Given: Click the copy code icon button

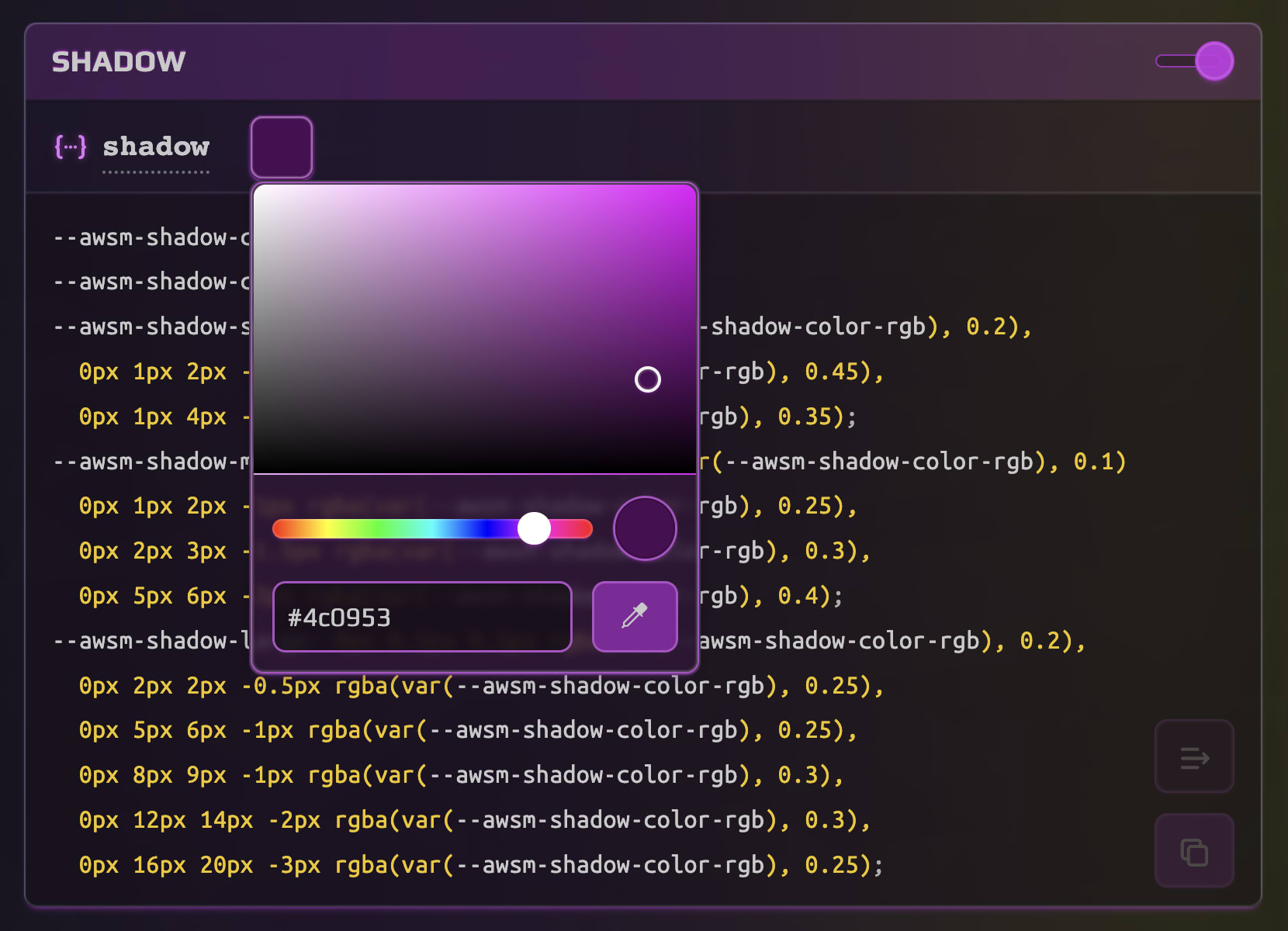Looking at the screenshot, I should click(x=1195, y=851).
